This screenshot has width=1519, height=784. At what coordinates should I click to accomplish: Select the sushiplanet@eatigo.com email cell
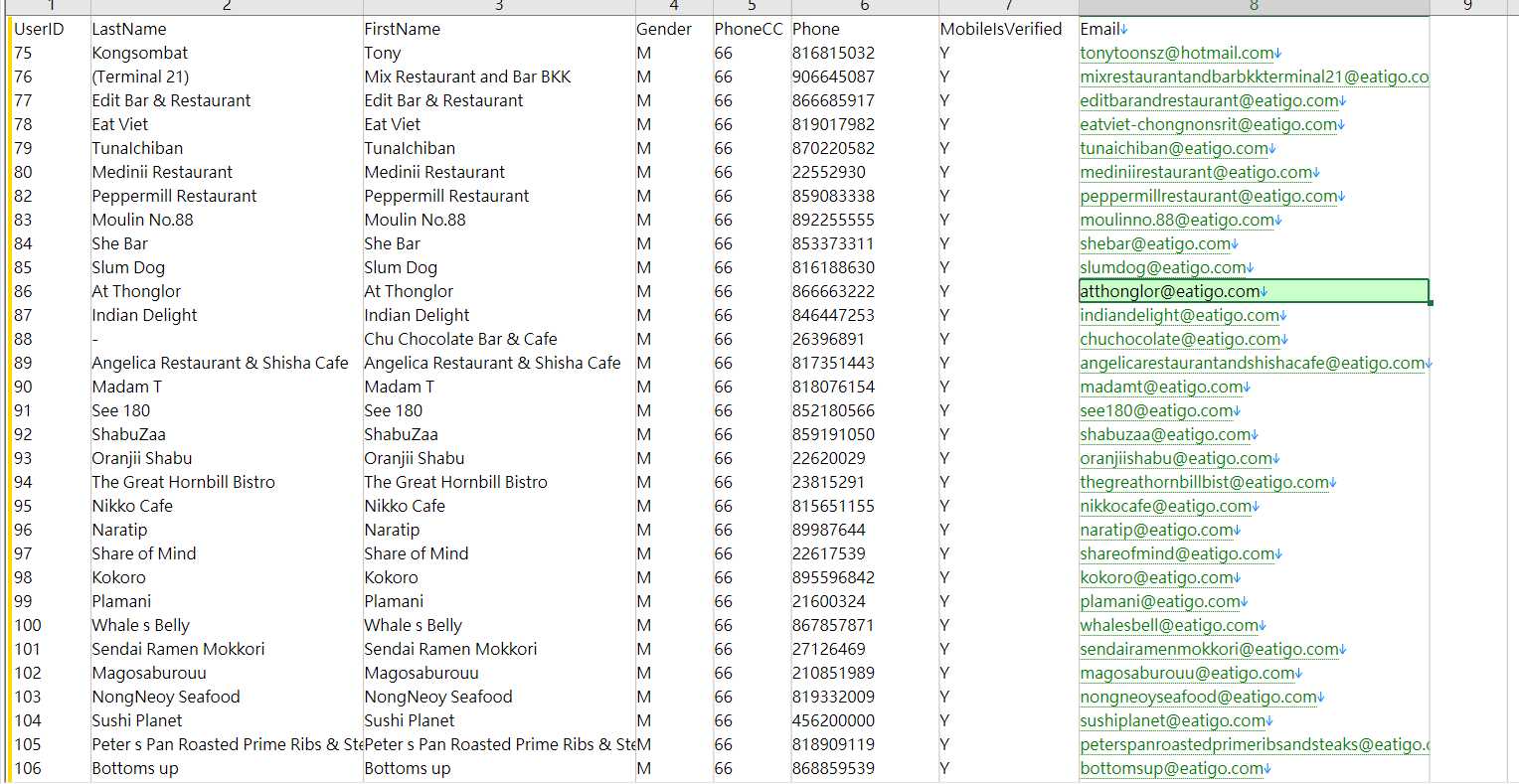(x=1254, y=720)
